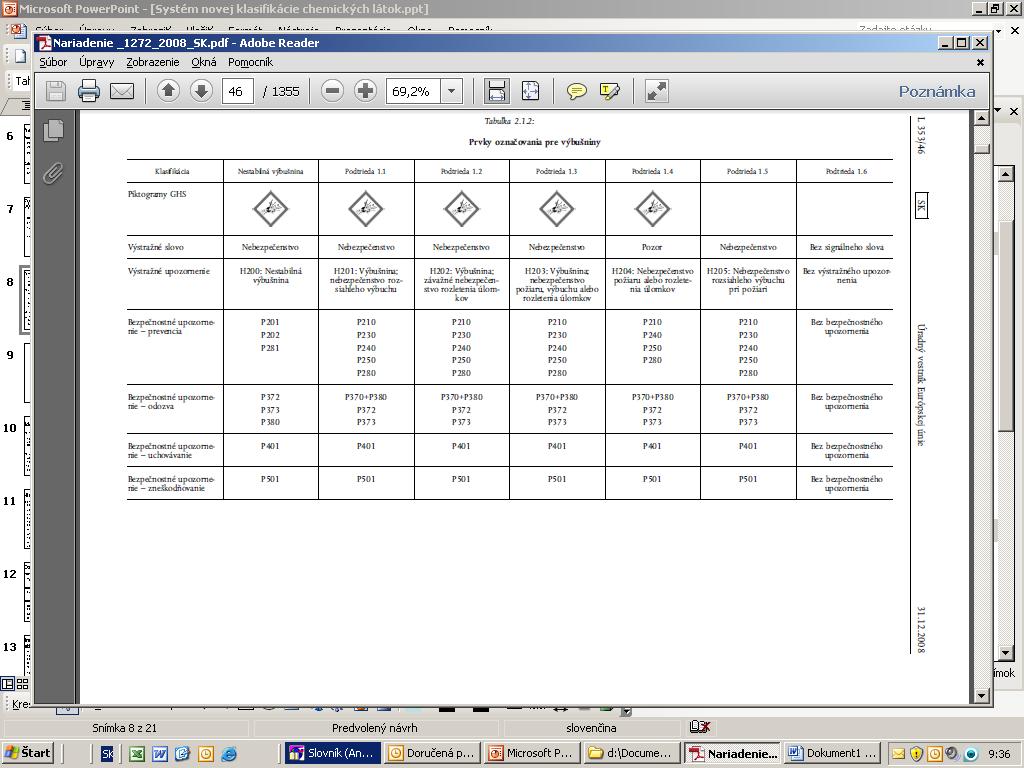The height and width of the screenshot is (768, 1024).
Task: Click PowerPoint task pane scroll down arrow
Action: pos(1006,652)
